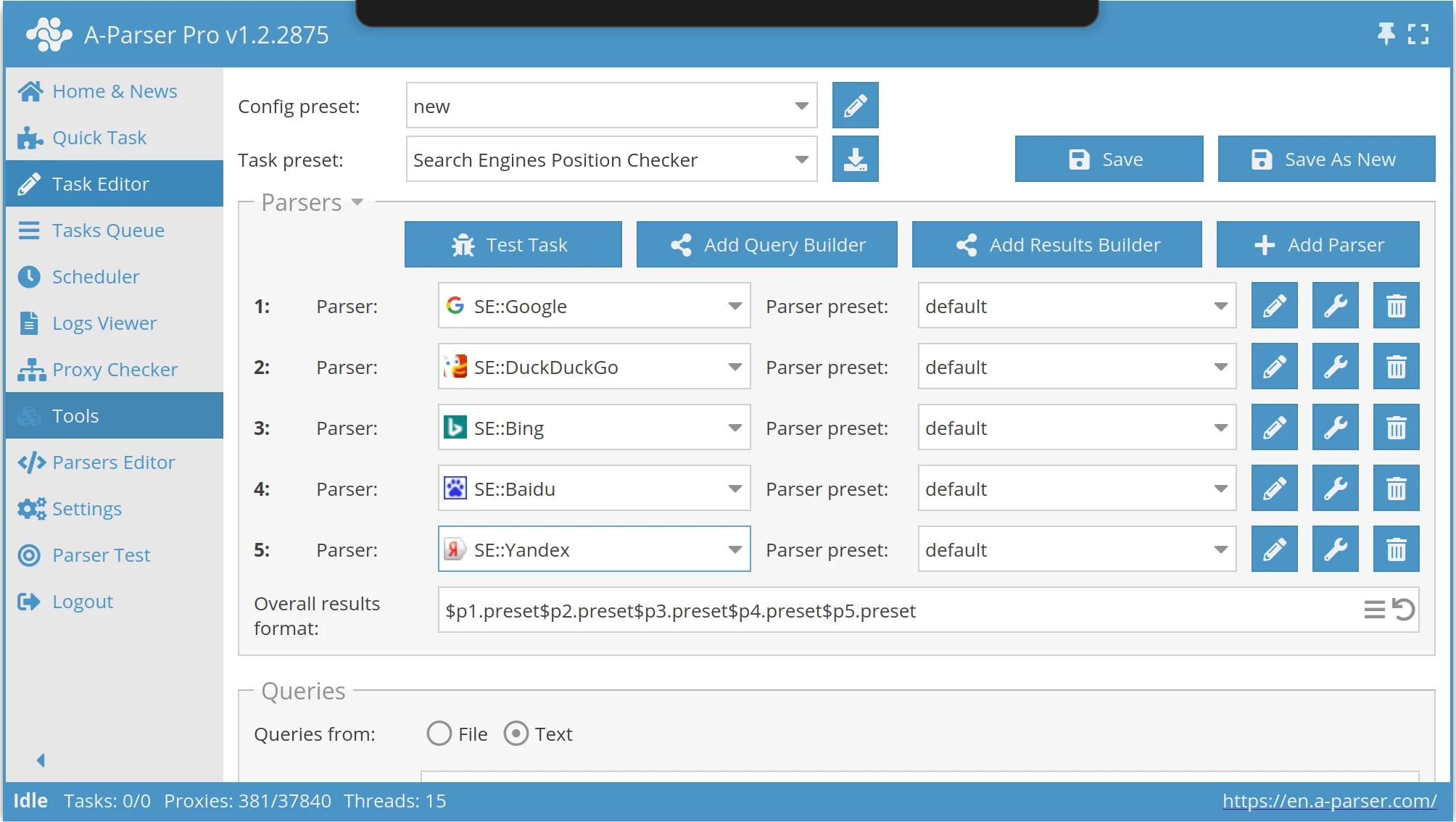
Task: Open the en.a-parser.com link
Action: [x=1330, y=801]
